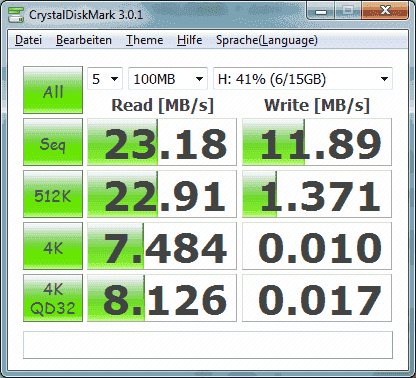
Task: Open the Hilfe menu
Action: point(189,40)
